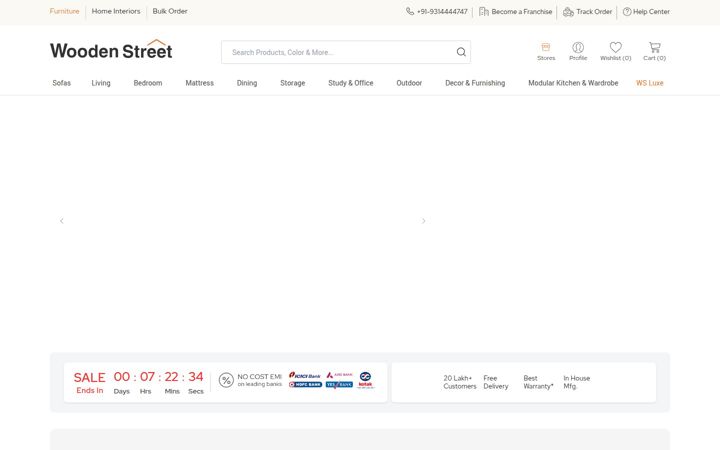This screenshot has width=720, height=450.
Task: Open the Mattress menu
Action: coord(200,83)
